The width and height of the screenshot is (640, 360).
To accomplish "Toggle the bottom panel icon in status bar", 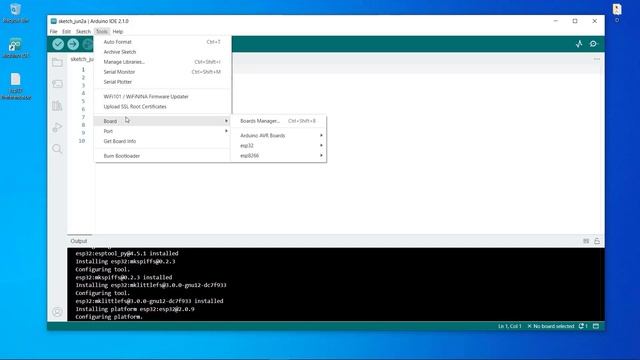I will click(596, 326).
